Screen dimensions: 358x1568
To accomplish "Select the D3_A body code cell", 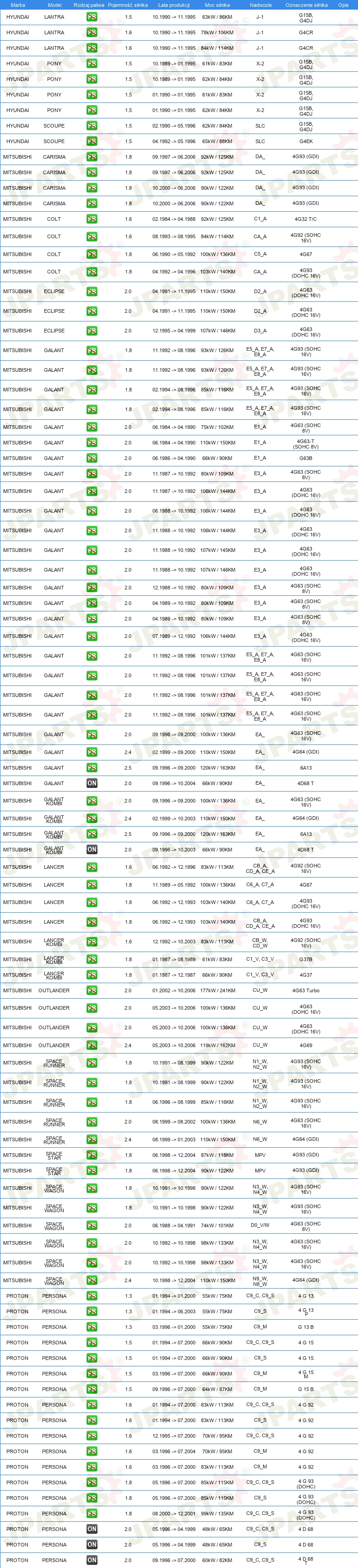I will [260, 331].
